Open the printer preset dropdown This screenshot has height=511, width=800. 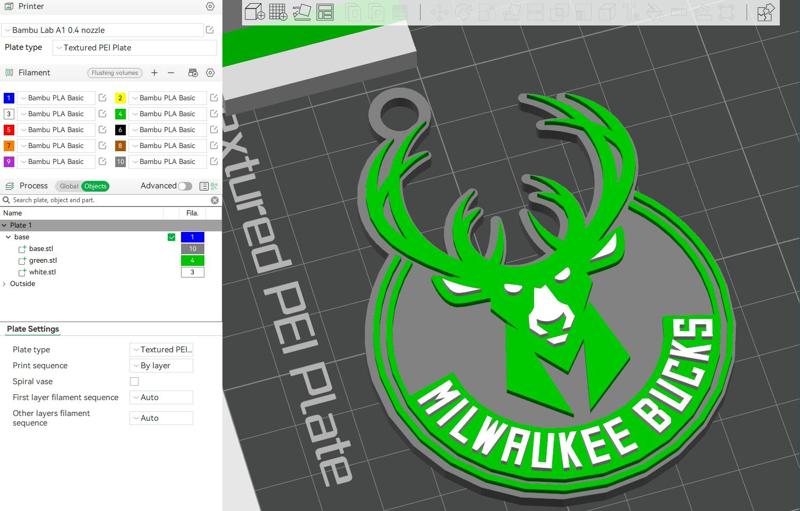tap(102, 30)
